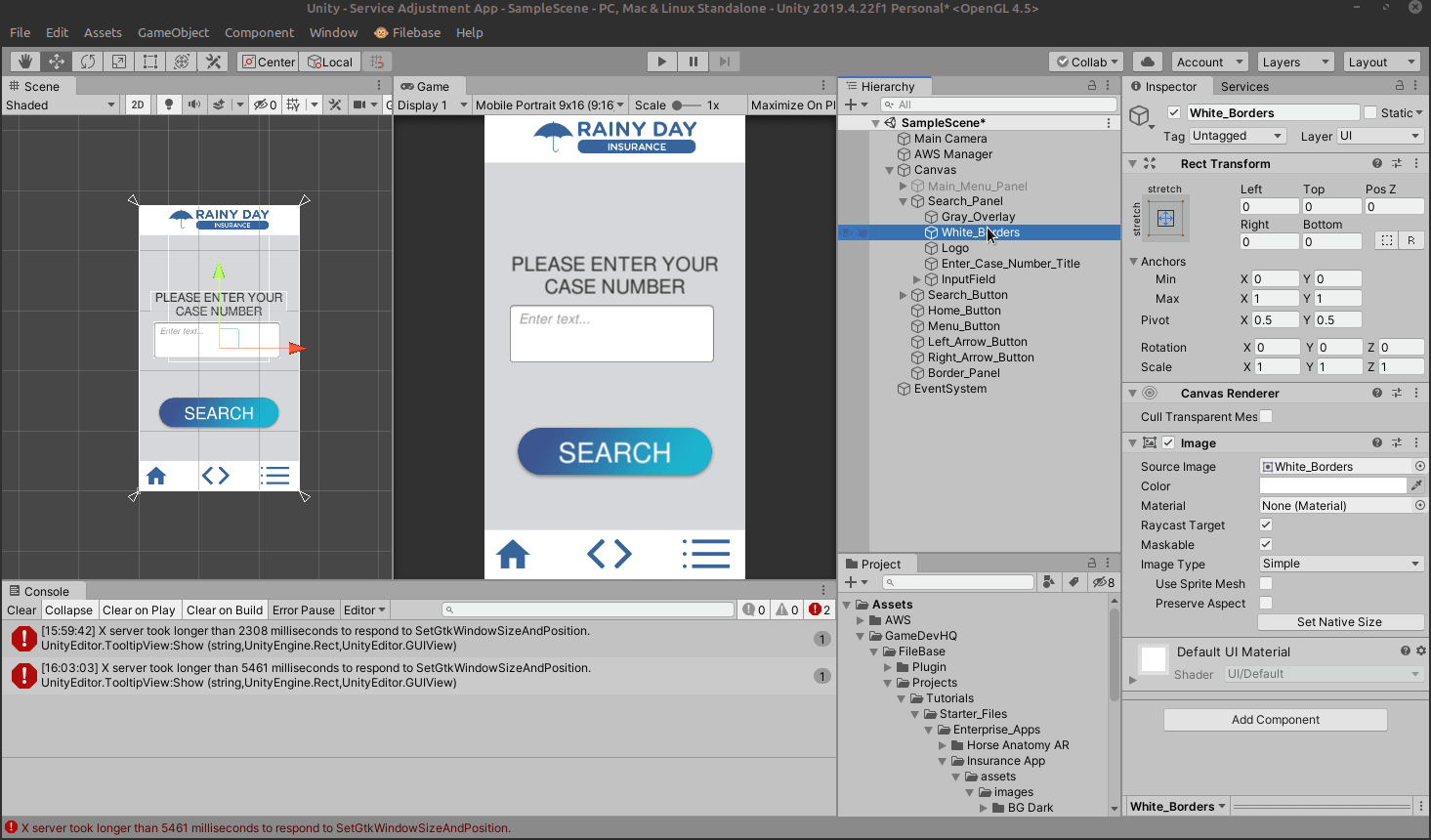Toggle scene grid visibility icon

pos(293,105)
